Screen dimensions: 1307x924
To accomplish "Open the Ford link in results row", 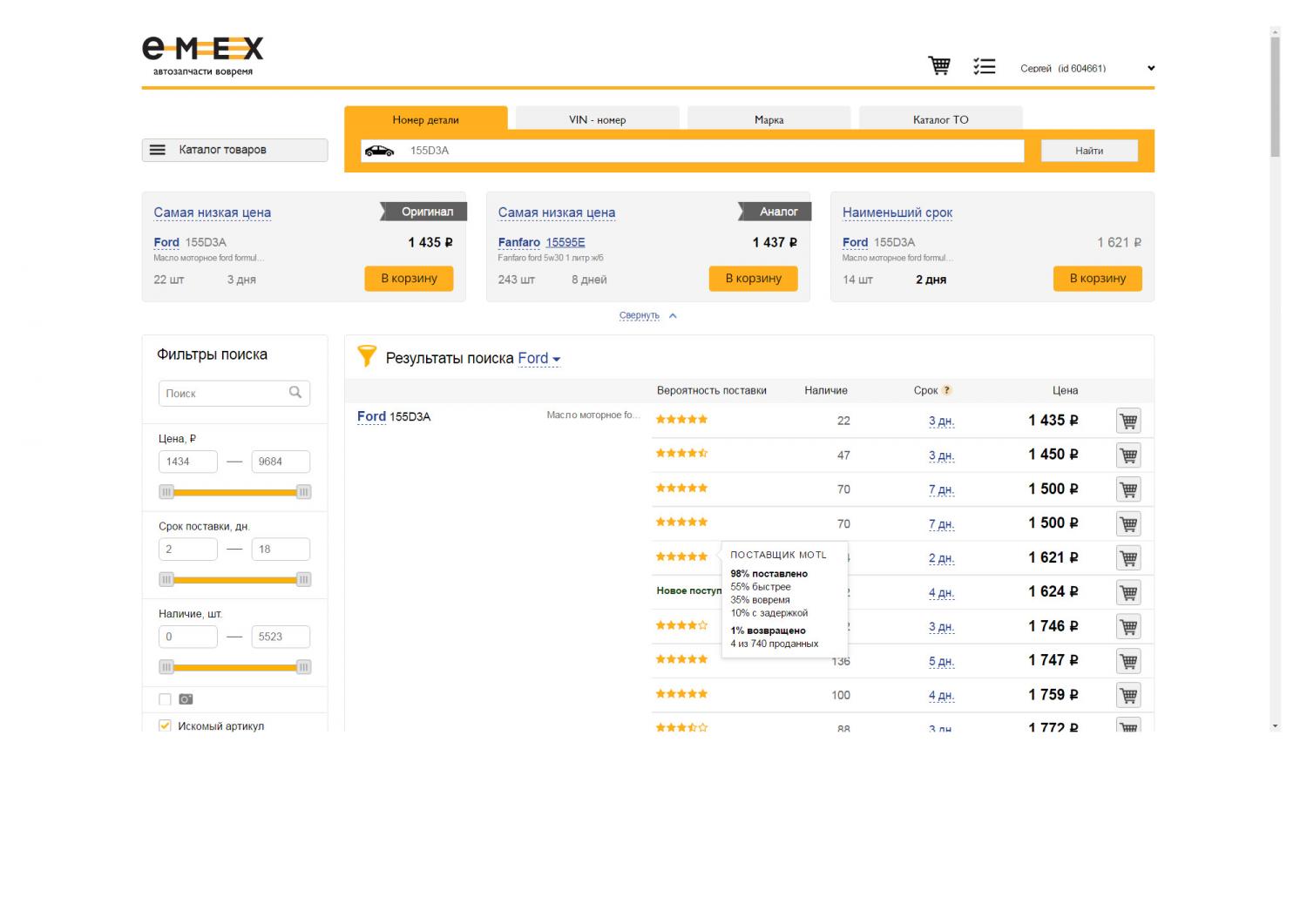I will (x=371, y=416).
